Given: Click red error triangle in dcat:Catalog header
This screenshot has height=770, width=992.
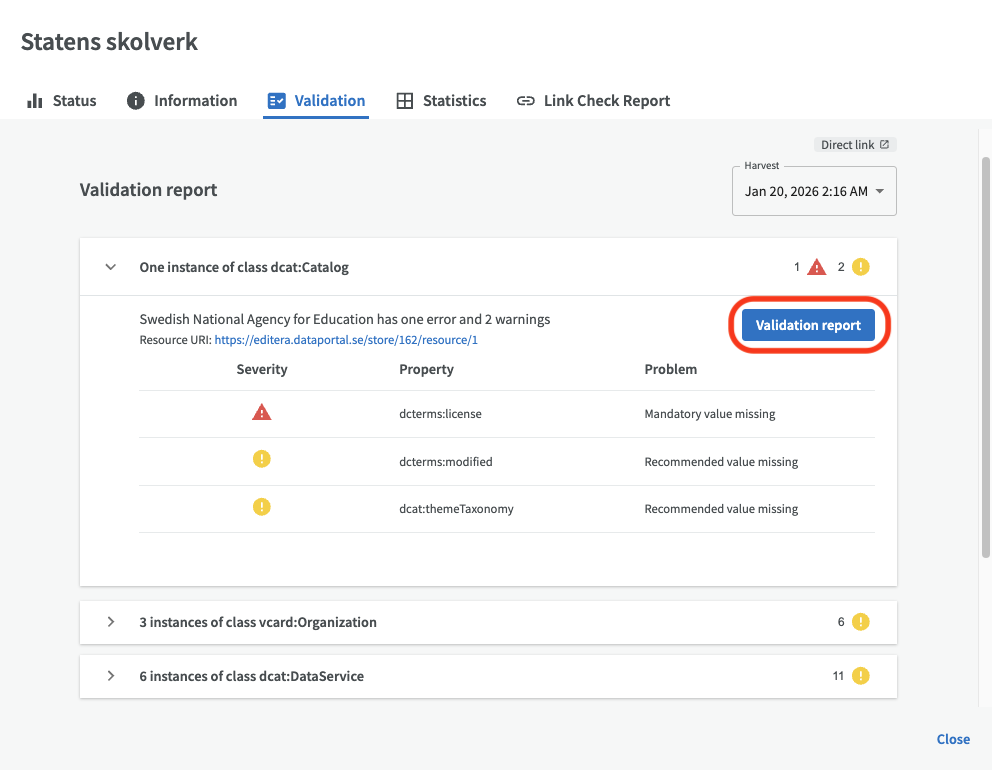Looking at the screenshot, I should click(x=817, y=267).
